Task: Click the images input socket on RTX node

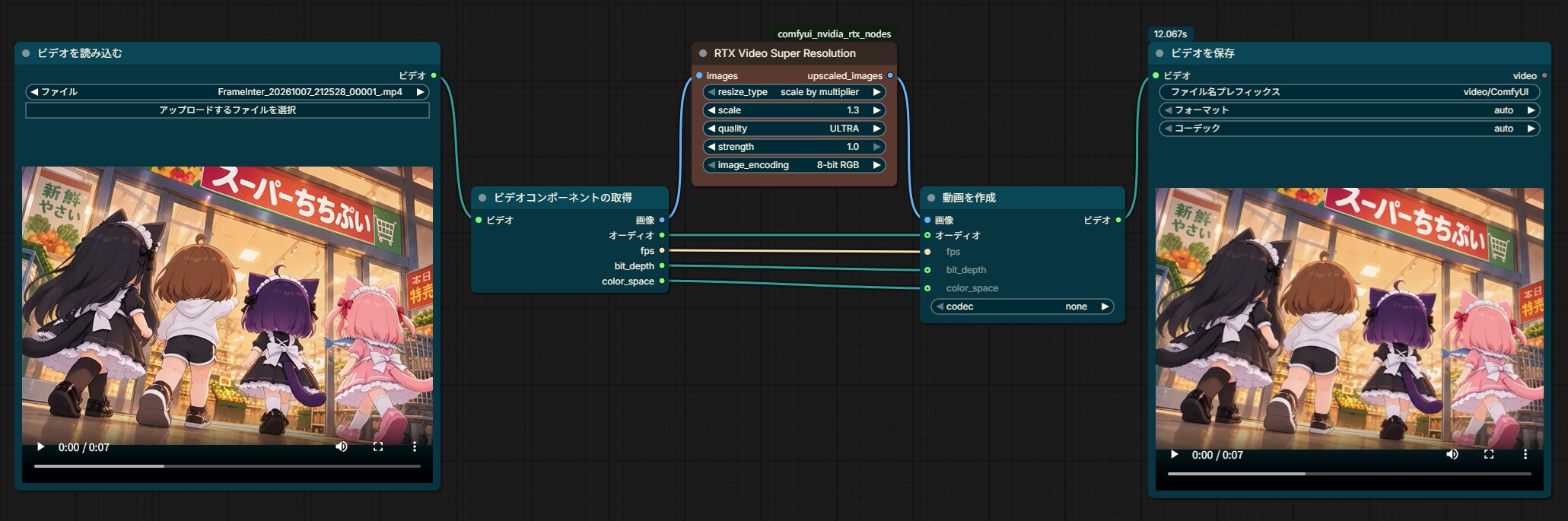Action: [699, 75]
